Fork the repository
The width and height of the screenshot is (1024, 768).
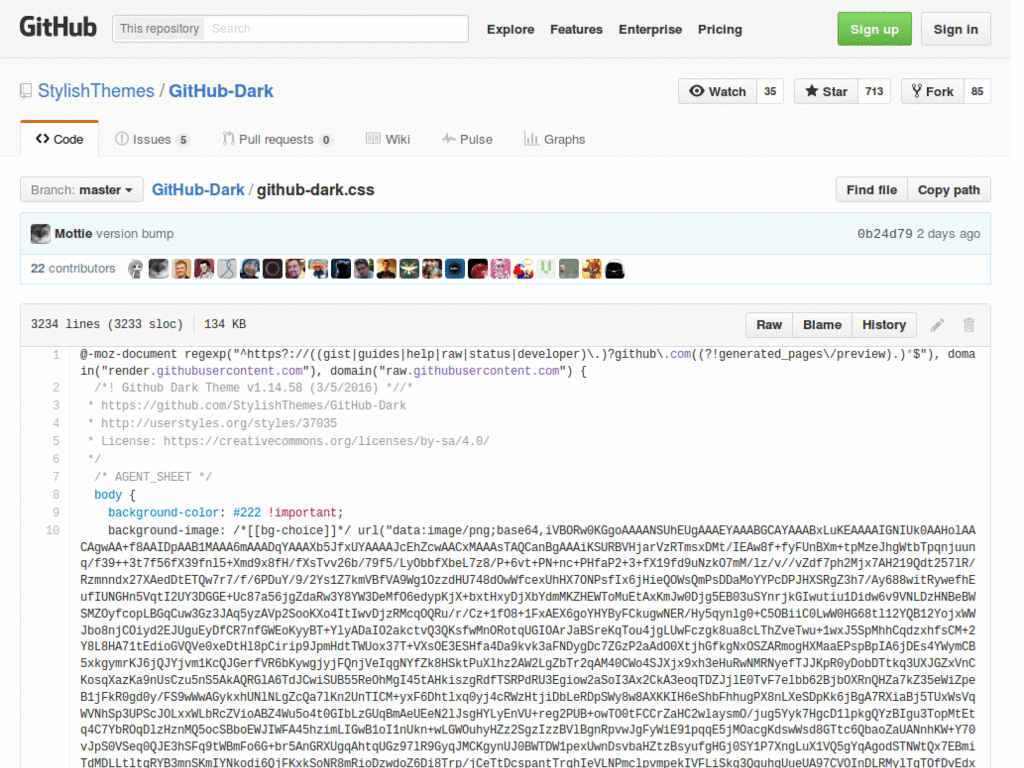(x=933, y=91)
